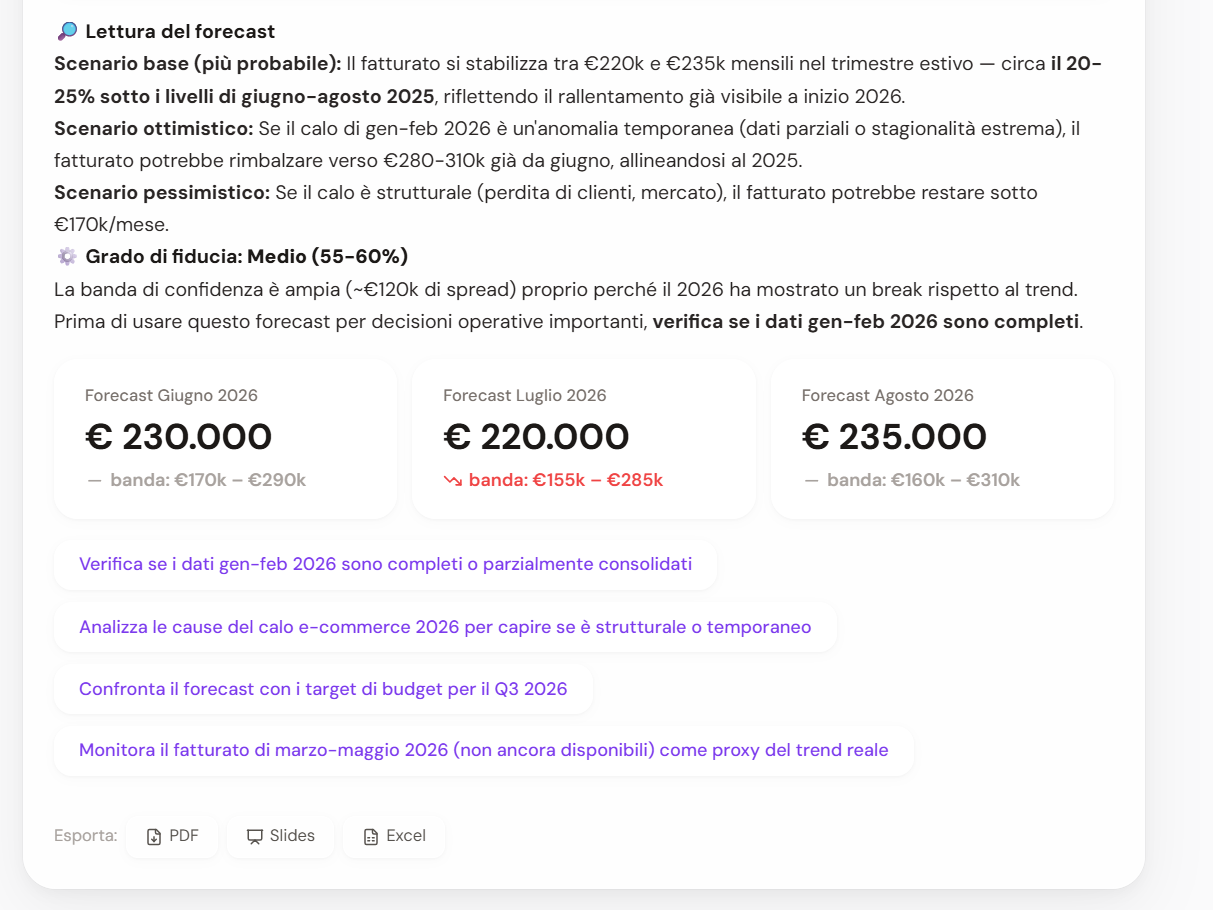Viewport: 1213px width, 910px height.
Task: Click the € 220.000 forecast value
Action: (537, 437)
